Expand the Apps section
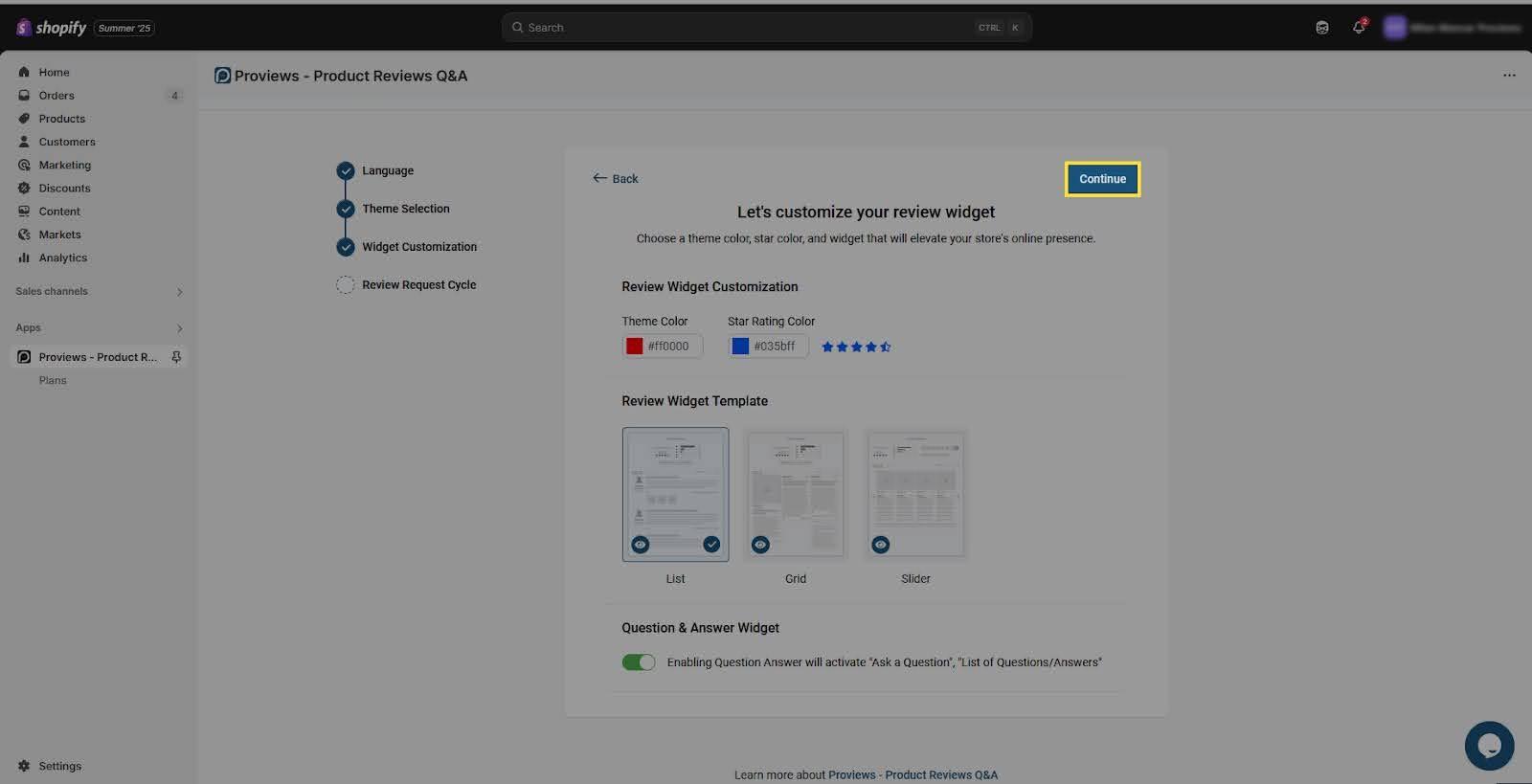1532x784 pixels. [x=179, y=328]
